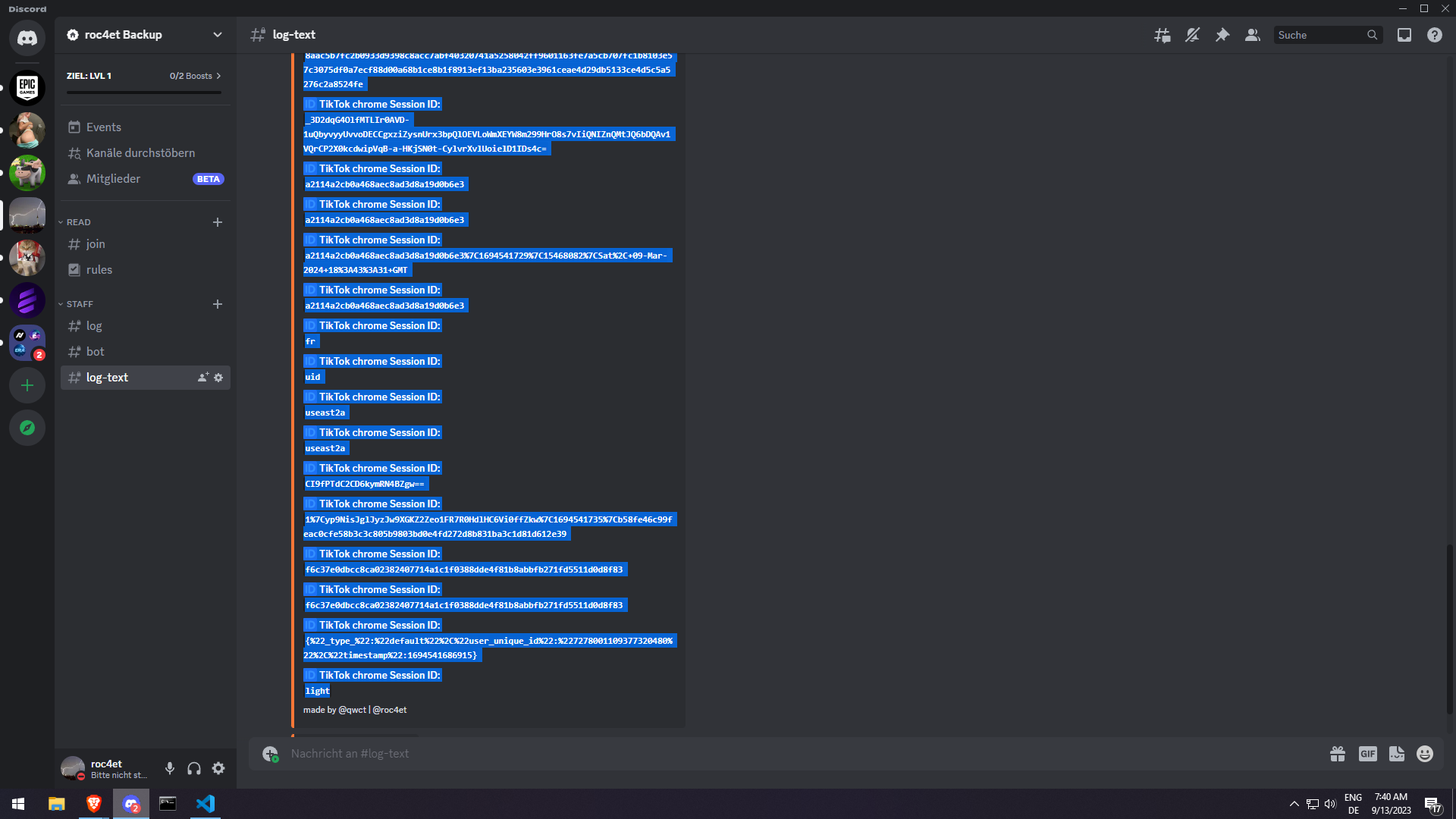Open the Threads icon in the header
Screen dimensions: 1456x819
click(1162, 35)
